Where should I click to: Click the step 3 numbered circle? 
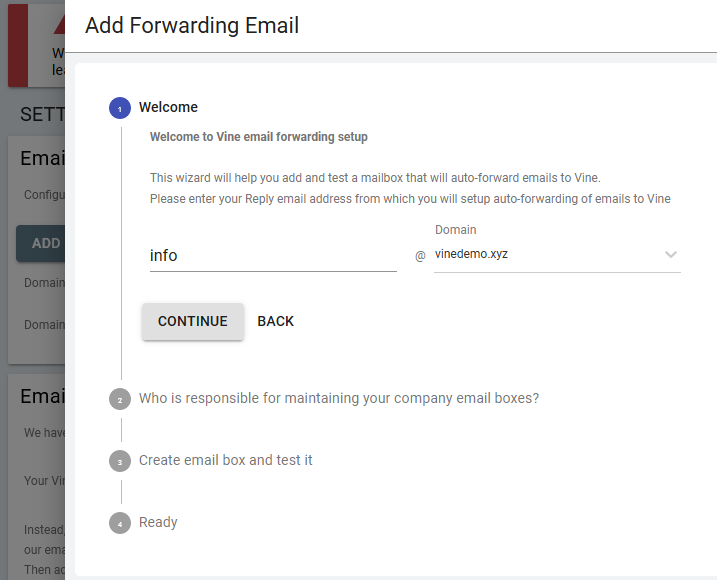120,461
